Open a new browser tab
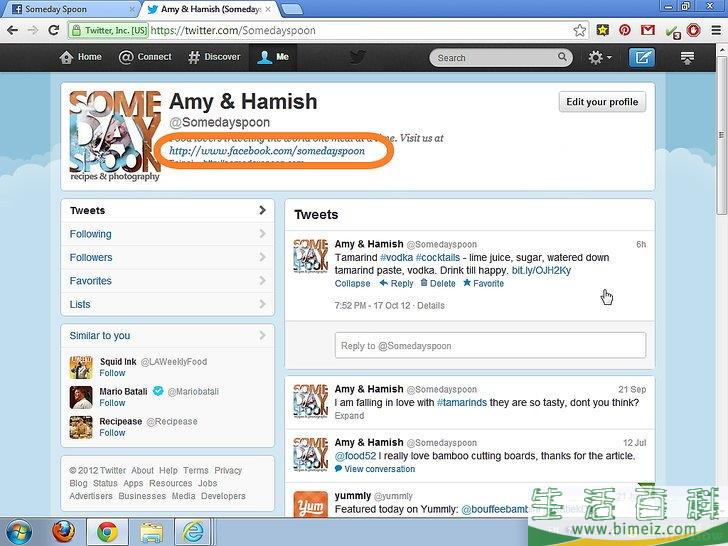The width and height of the screenshot is (728, 546). point(292,9)
